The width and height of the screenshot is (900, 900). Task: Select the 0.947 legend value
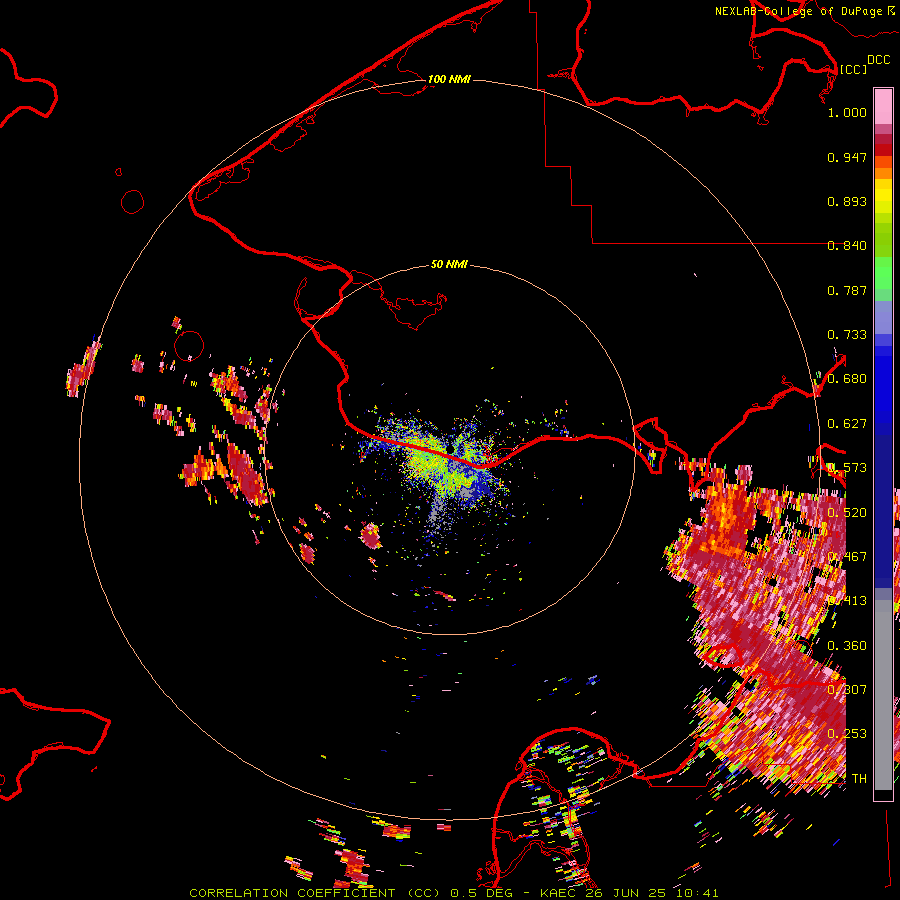pos(847,157)
